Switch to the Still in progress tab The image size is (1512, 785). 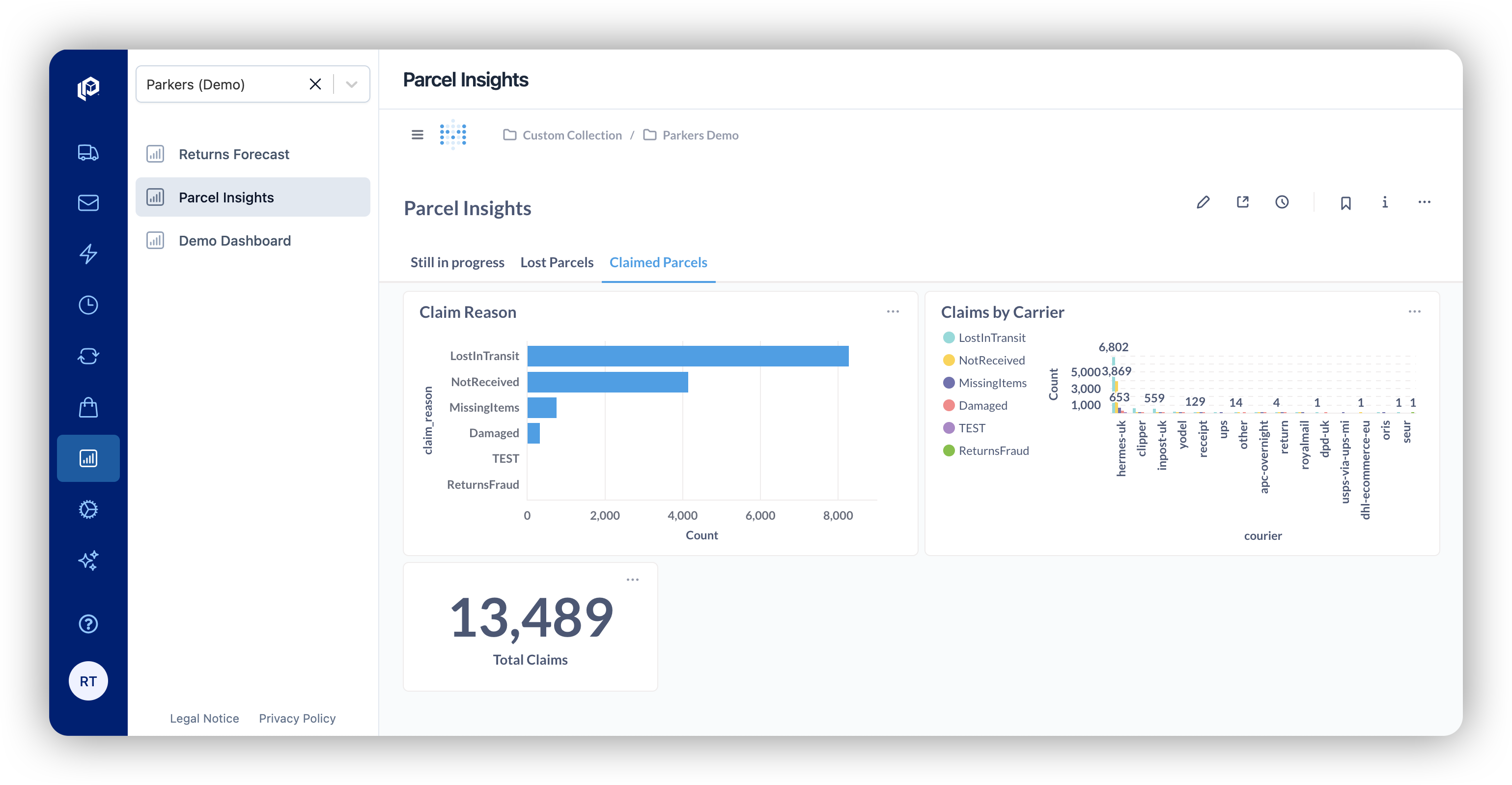tap(457, 262)
